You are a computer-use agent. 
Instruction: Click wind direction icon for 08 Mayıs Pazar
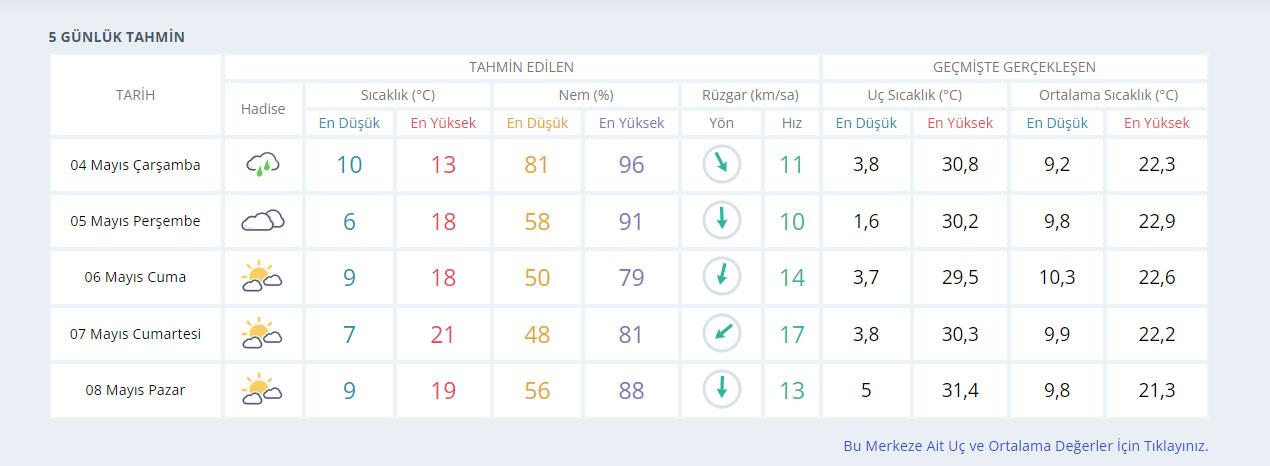click(x=721, y=389)
